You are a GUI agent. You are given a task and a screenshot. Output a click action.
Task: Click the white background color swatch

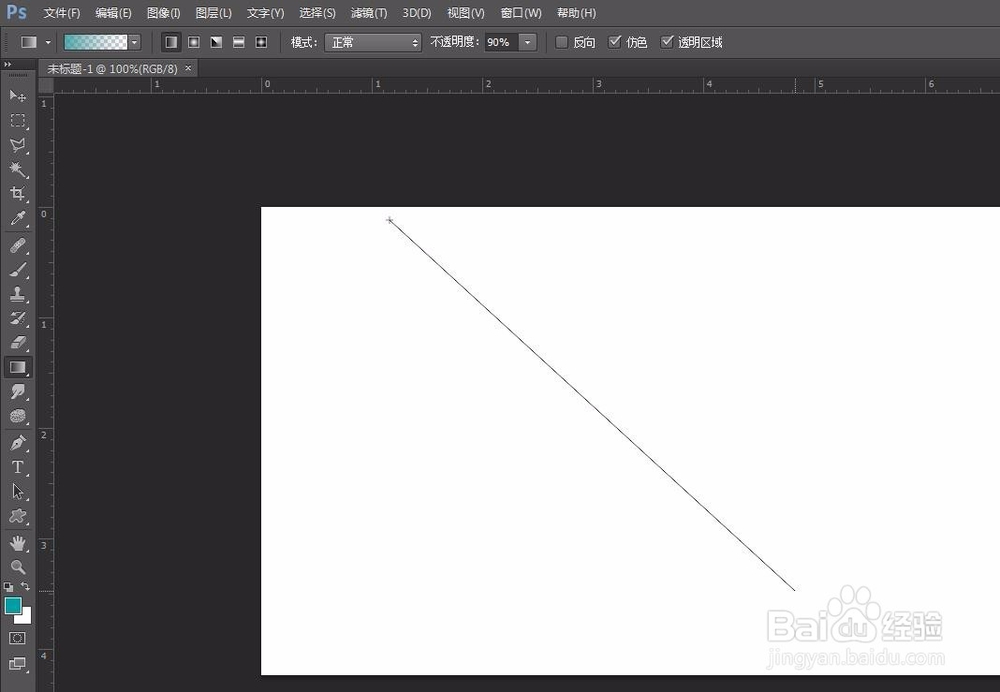click(26, 617)
